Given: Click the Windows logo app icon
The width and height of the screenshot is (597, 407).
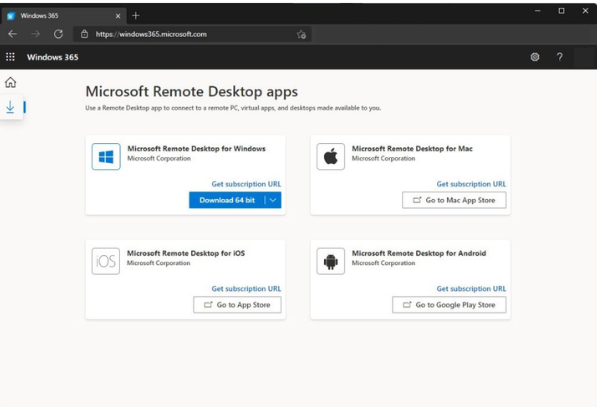Looking at the screenshot, I should pos(106,156).
